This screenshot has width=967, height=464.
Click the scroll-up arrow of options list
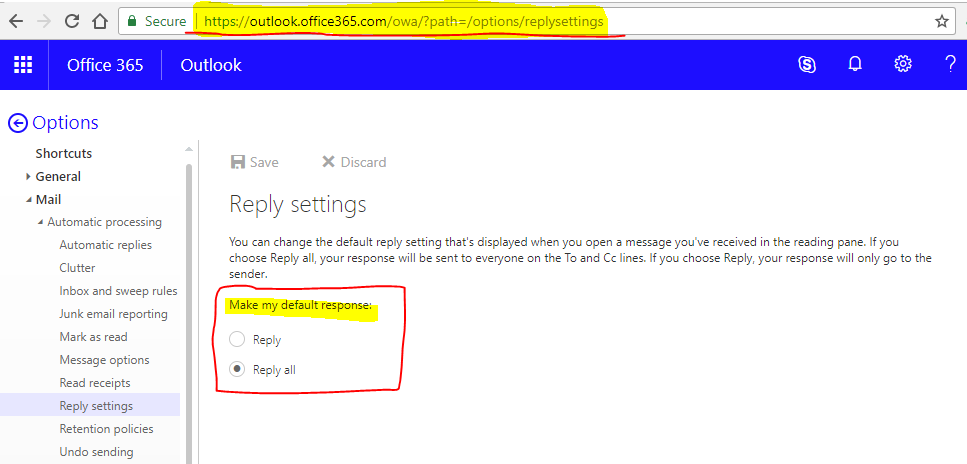coord(189,149)
